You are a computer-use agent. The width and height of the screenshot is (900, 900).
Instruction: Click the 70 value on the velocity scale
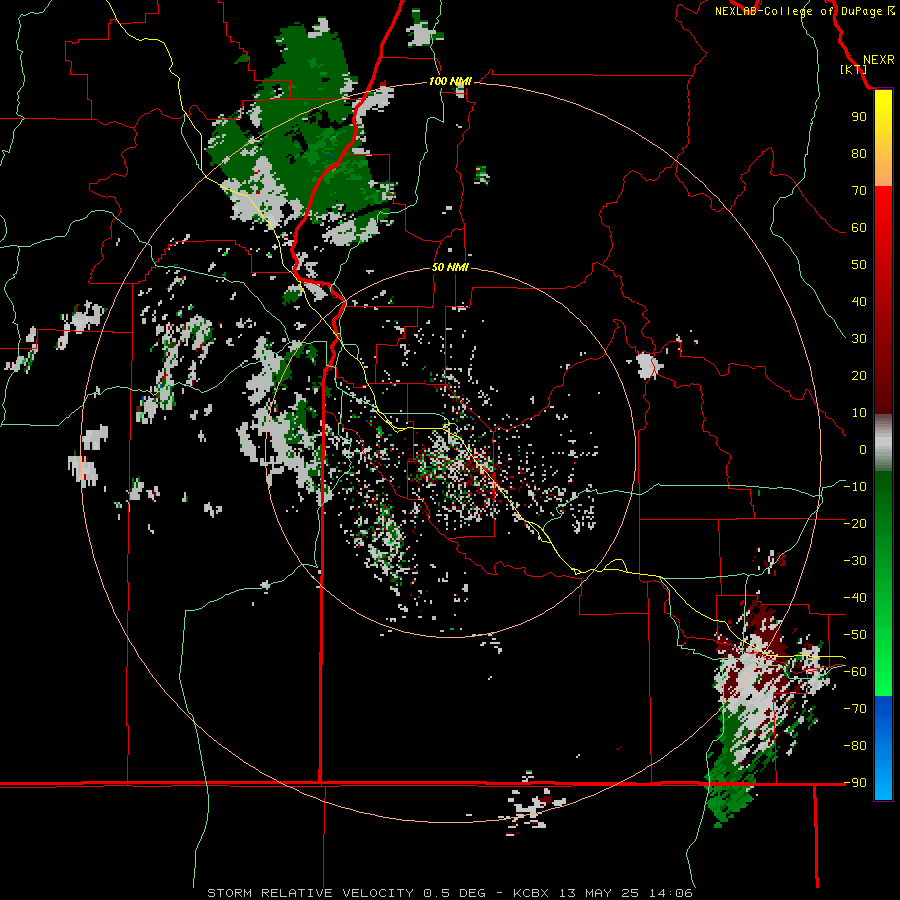pyautogui.click(x=859, y=191)
